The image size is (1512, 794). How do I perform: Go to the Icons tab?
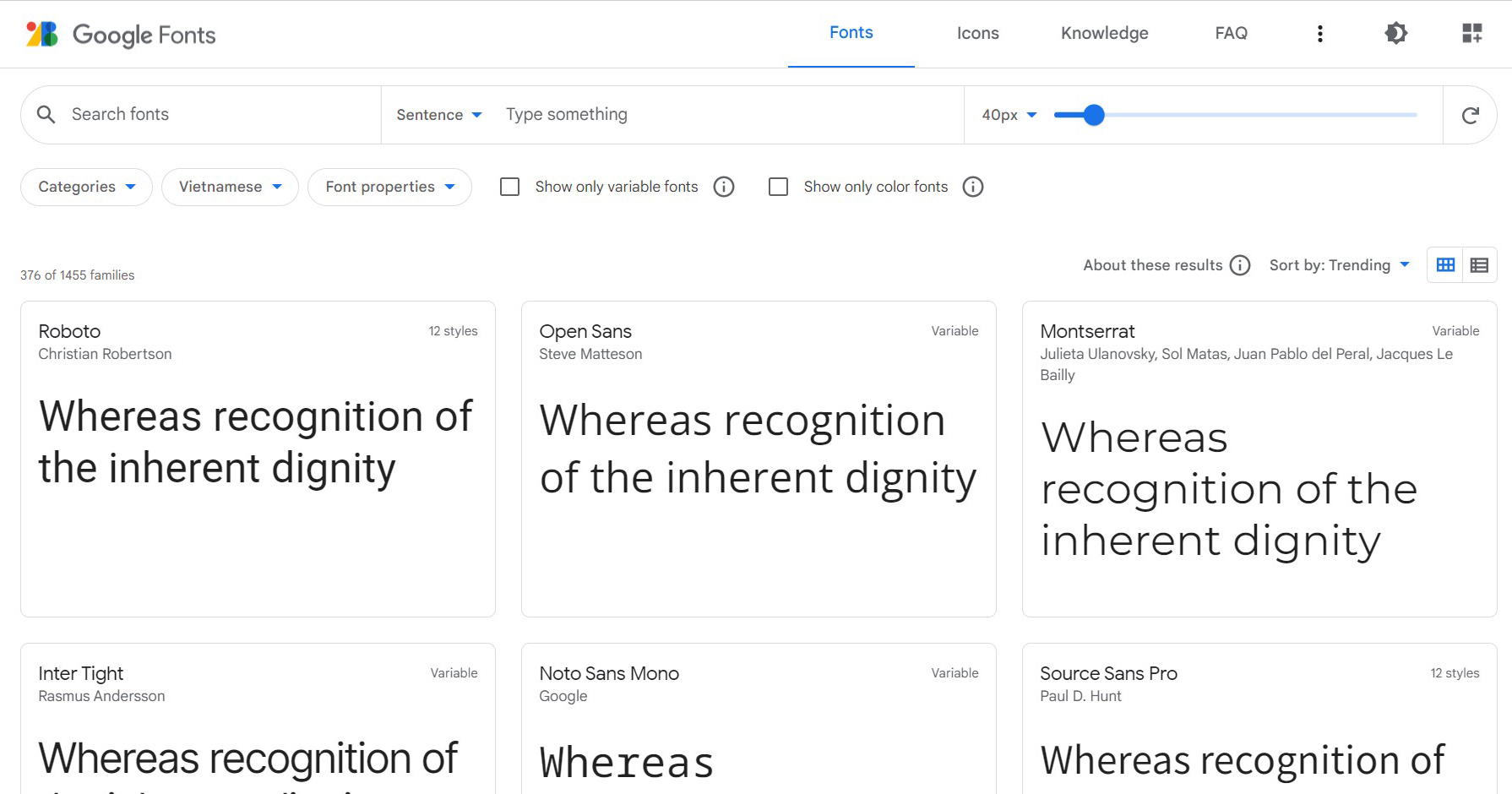977,33
